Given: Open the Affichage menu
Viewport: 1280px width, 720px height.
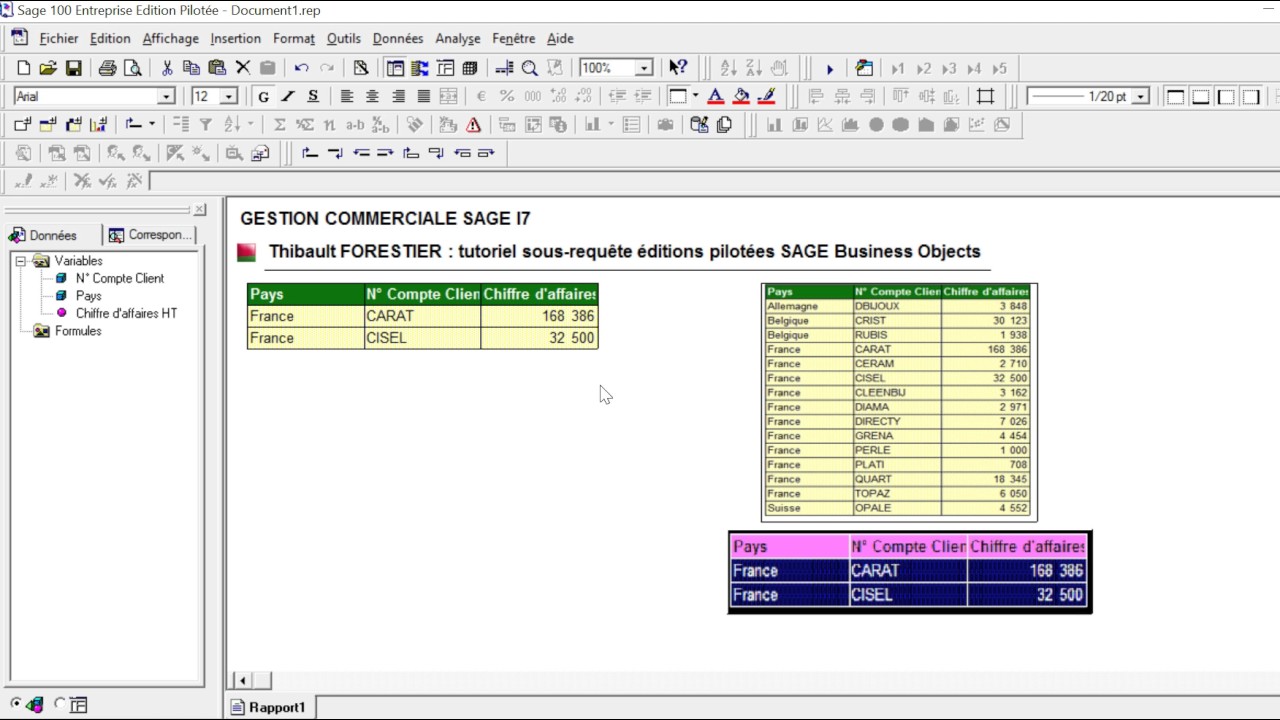Looking at the screenshot, I should (x=170, y=38).
